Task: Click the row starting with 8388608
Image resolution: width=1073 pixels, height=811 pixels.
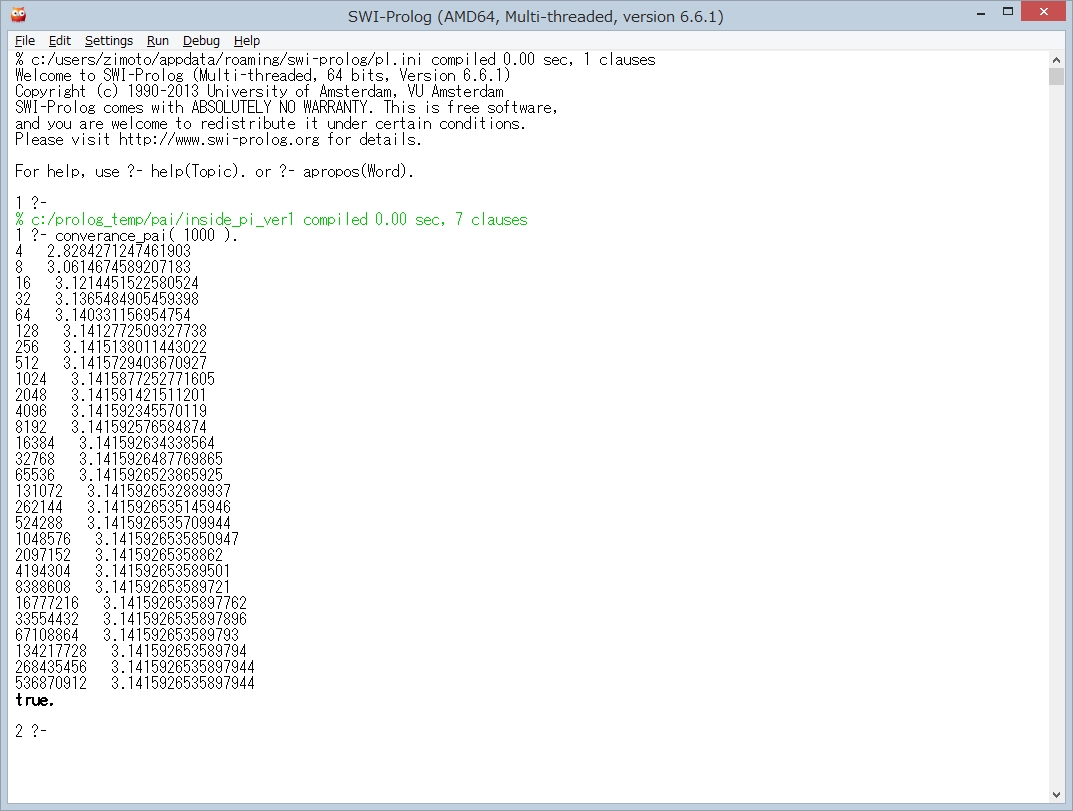Action: [x=123, y=587]
